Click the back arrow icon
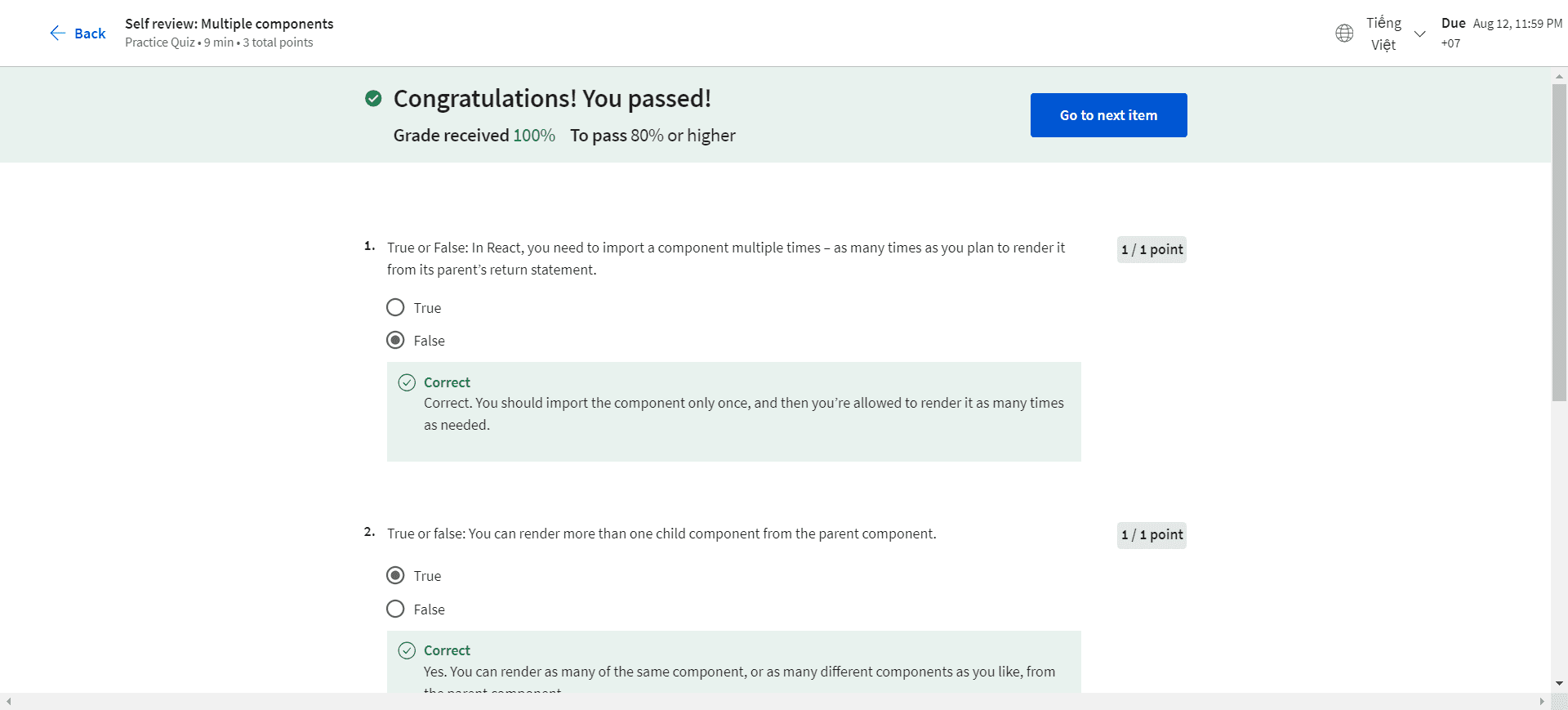Image resolution: width=1568 pixels, height=710 pixels. coord(57,33)
